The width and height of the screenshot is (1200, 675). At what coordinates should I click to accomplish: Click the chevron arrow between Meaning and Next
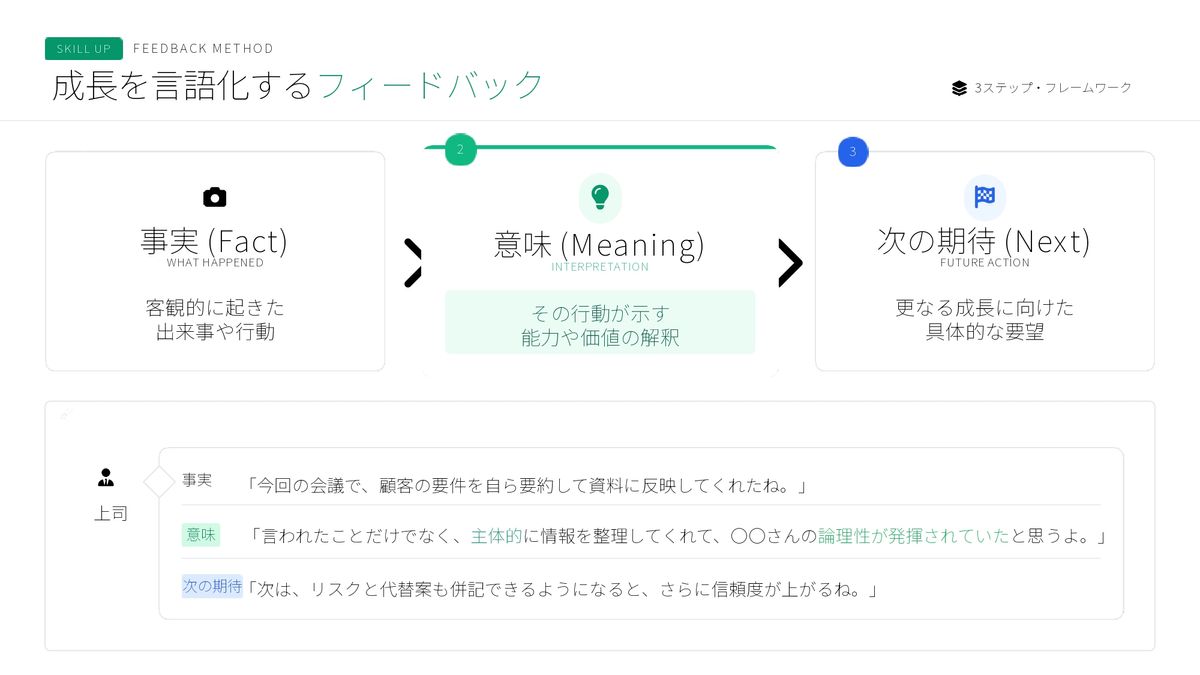tap(790, 263)
